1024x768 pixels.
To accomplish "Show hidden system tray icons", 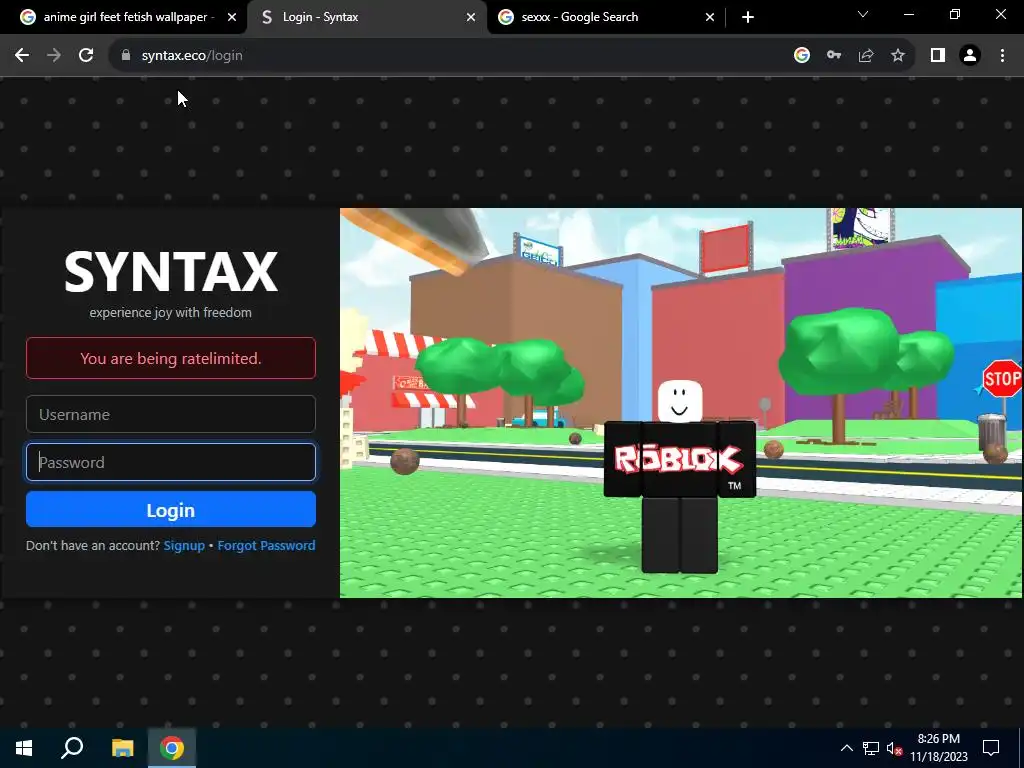I will [x=846, y=748].
